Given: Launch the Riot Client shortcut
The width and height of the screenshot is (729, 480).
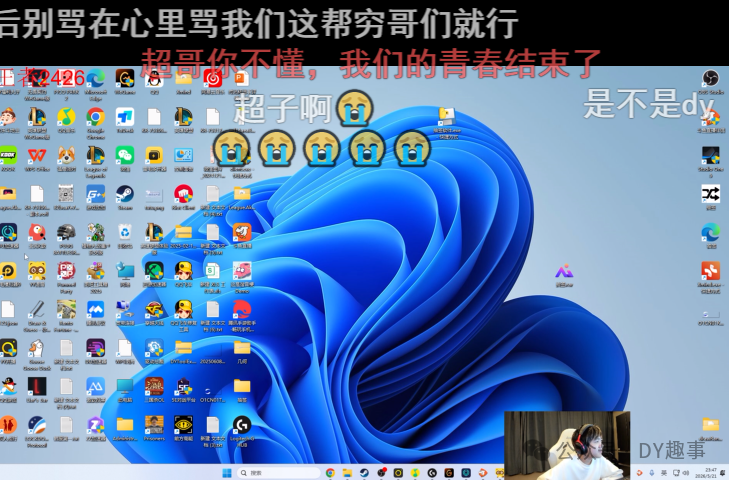Looking at the screenshot, I should pyautogui.click(x=183, y=198).
